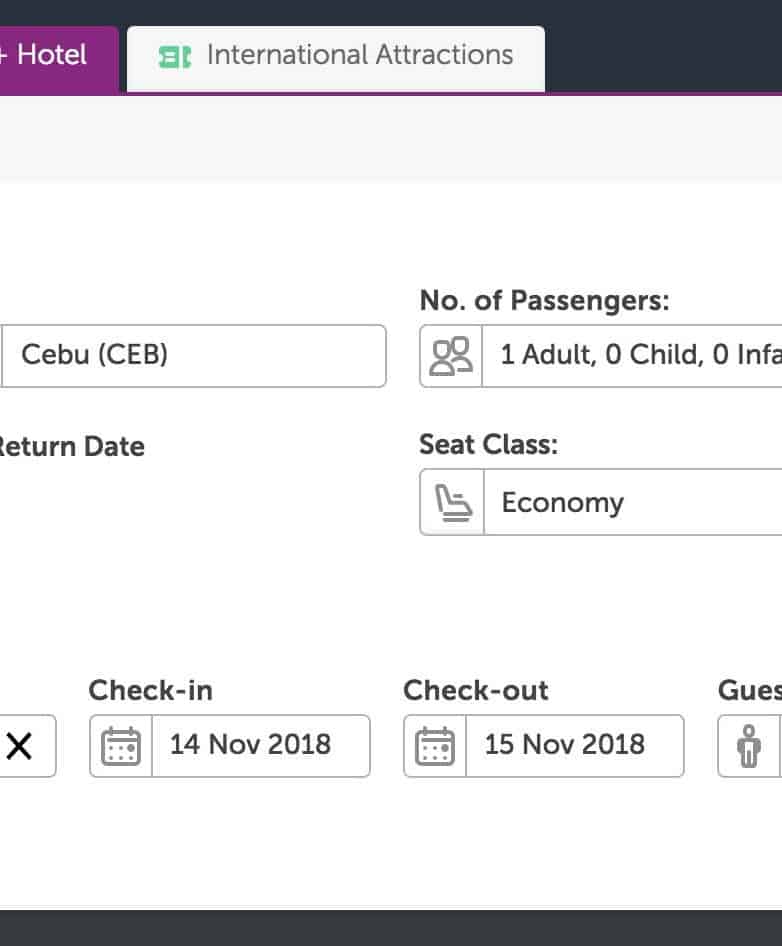This screenshot has width=782, height=946.
Task: Open the Check-out calendar icon
Action: 435,746
